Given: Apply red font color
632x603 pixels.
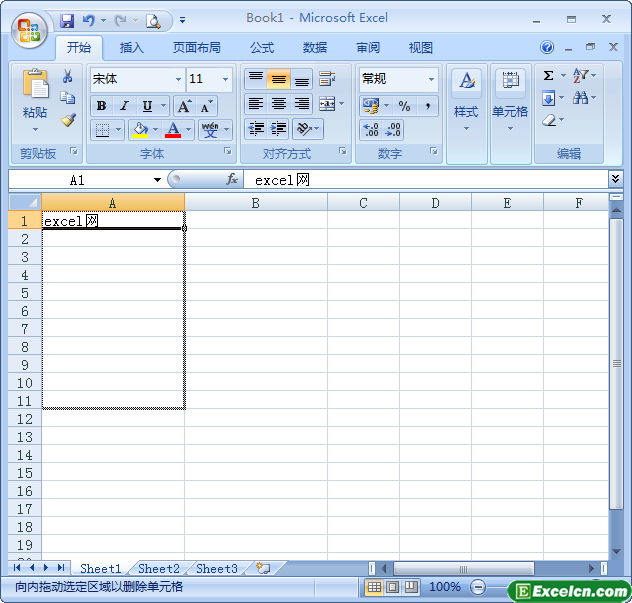Looking at the screenshot, I should click(173, 130).
